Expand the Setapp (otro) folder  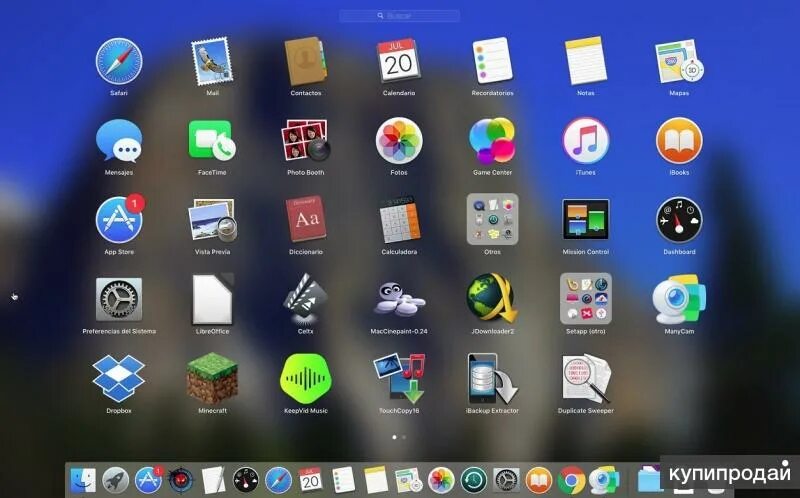[x=586, y=299]
